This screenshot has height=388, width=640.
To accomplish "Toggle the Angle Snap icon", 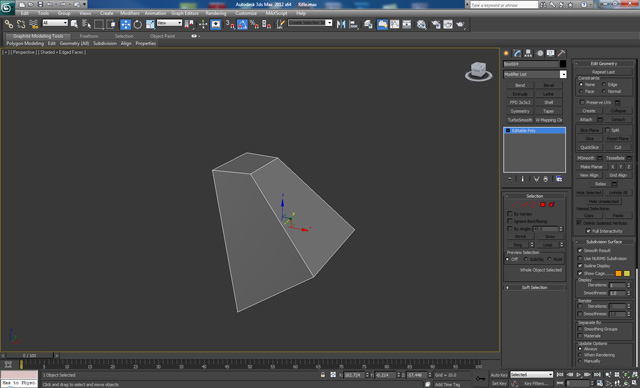I will click(242, 24).
